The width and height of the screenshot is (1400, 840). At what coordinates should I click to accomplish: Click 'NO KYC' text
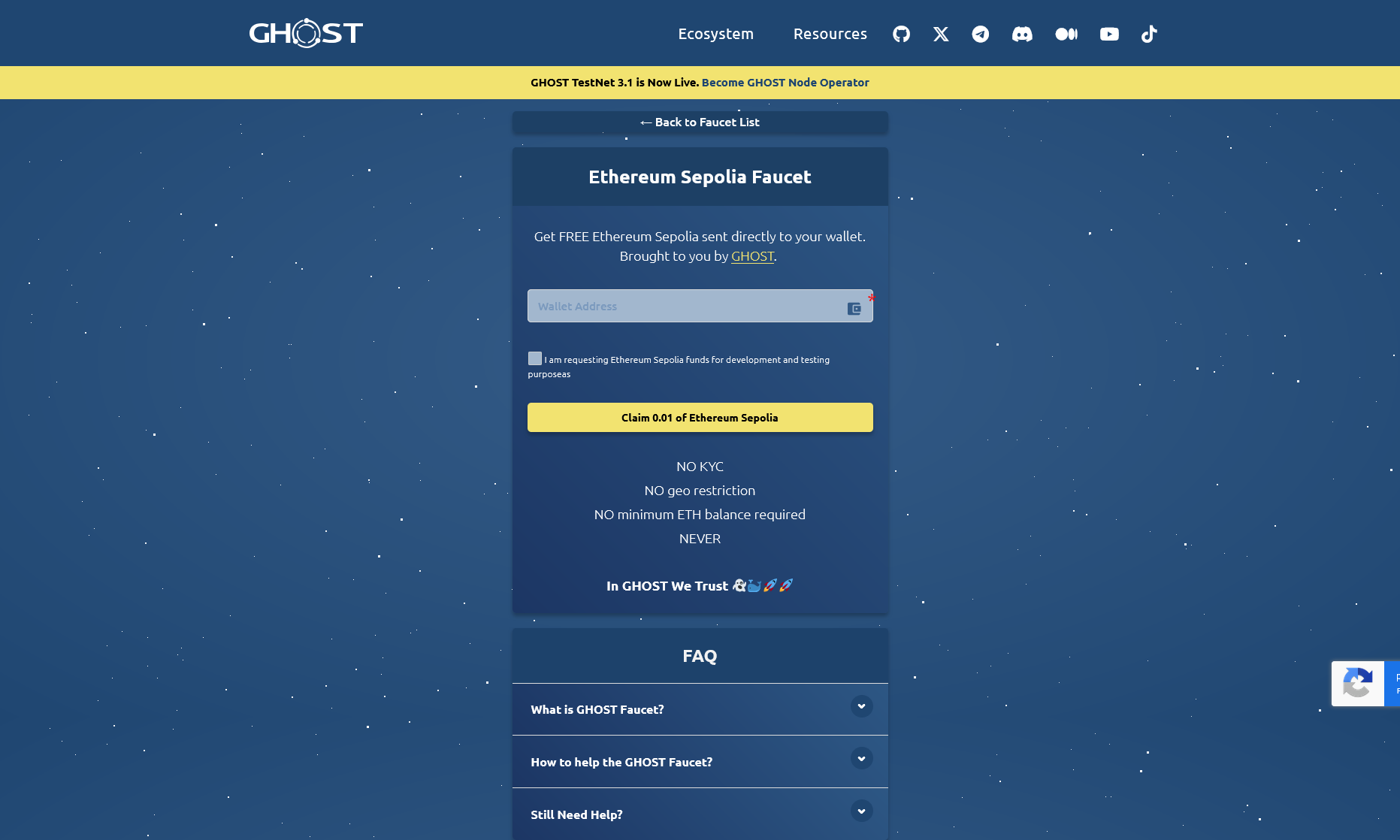700,467
